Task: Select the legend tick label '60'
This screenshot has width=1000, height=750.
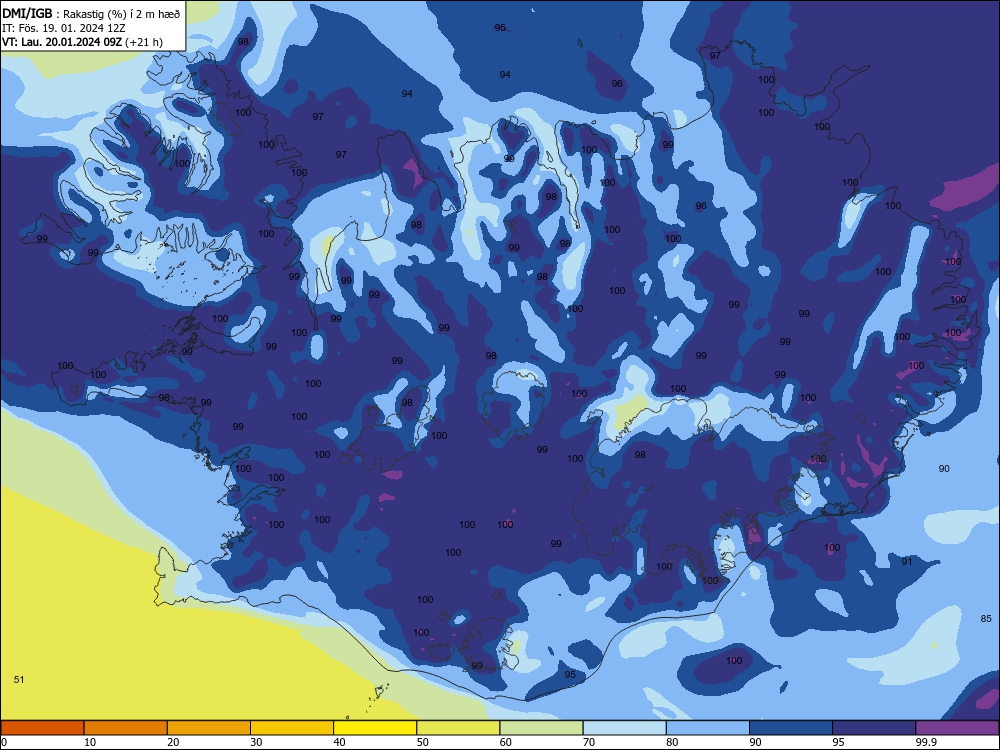Action: point(506,742)
